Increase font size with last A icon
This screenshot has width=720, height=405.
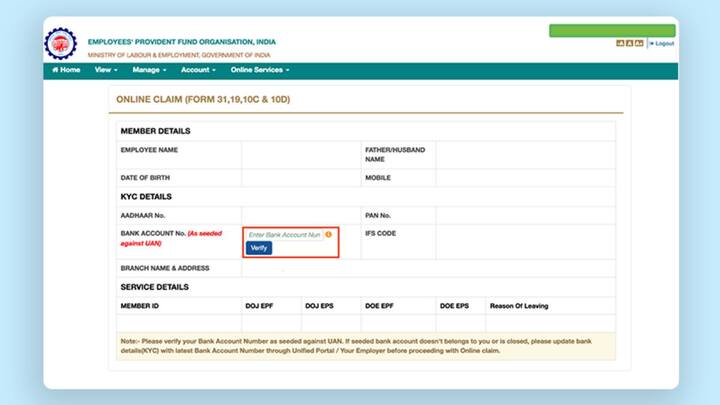(x=638, y=44)
